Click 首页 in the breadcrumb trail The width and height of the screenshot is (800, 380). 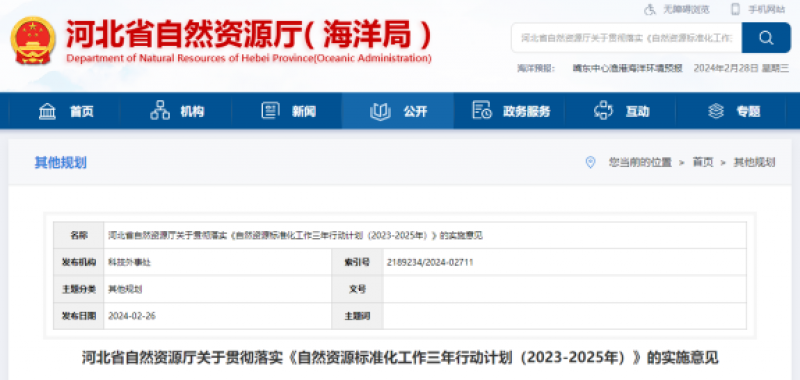point(703,163)
